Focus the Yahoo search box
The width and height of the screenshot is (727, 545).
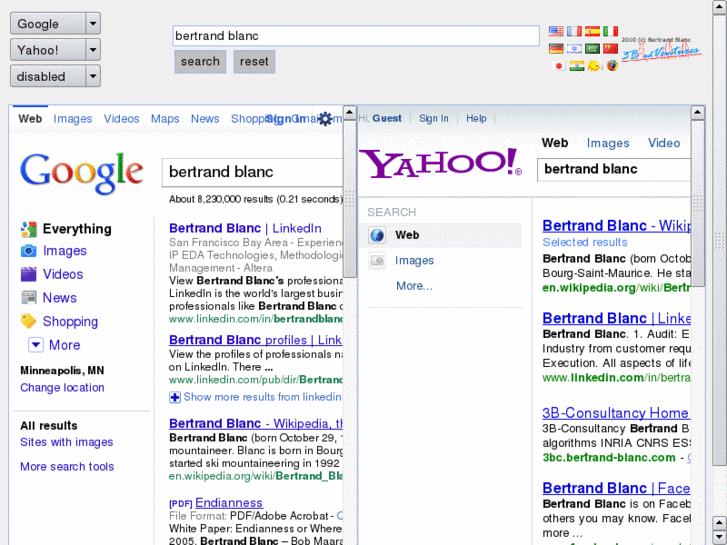(614, 169)
